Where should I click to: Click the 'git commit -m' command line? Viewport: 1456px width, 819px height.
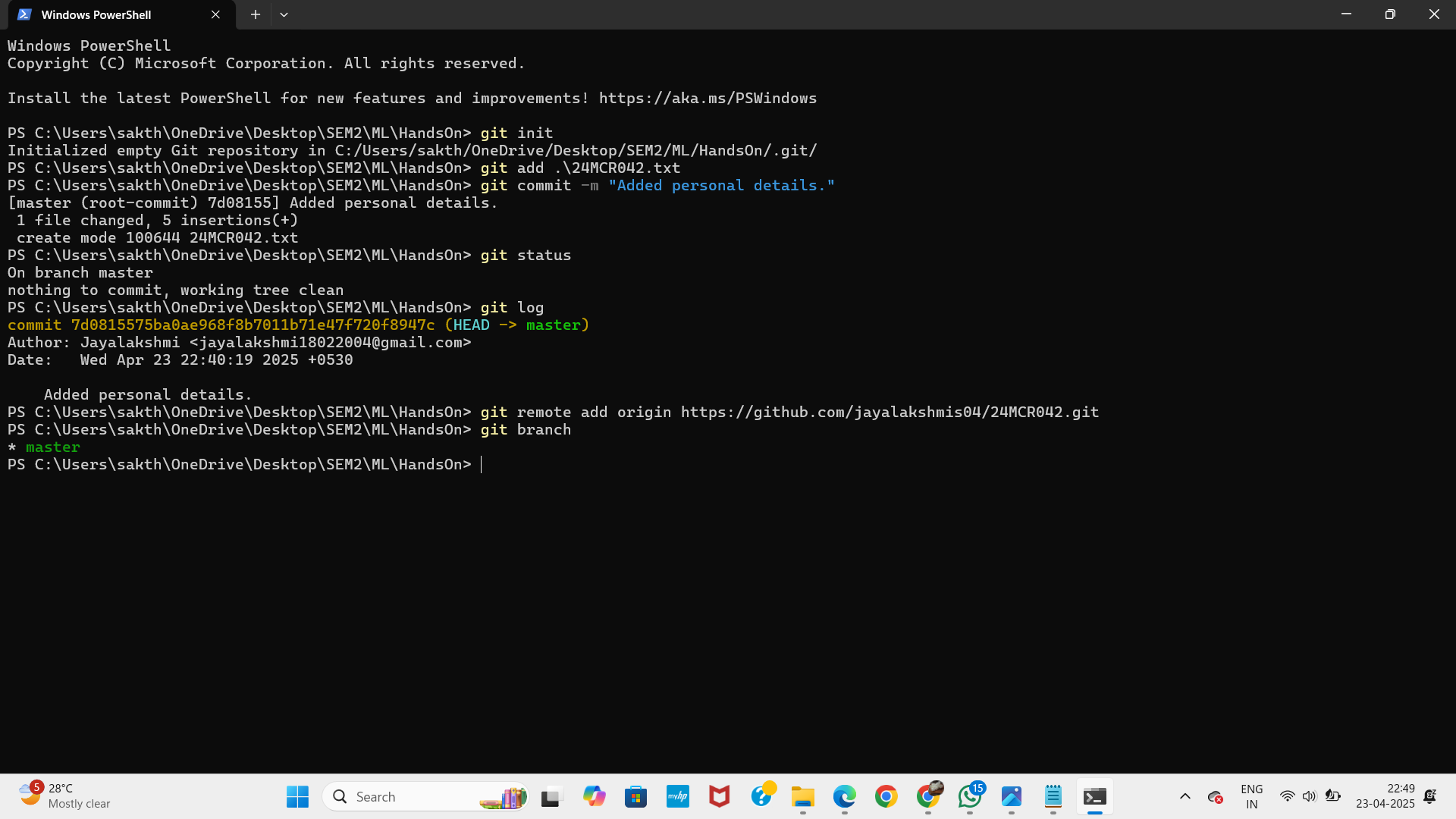pos(421,185)
